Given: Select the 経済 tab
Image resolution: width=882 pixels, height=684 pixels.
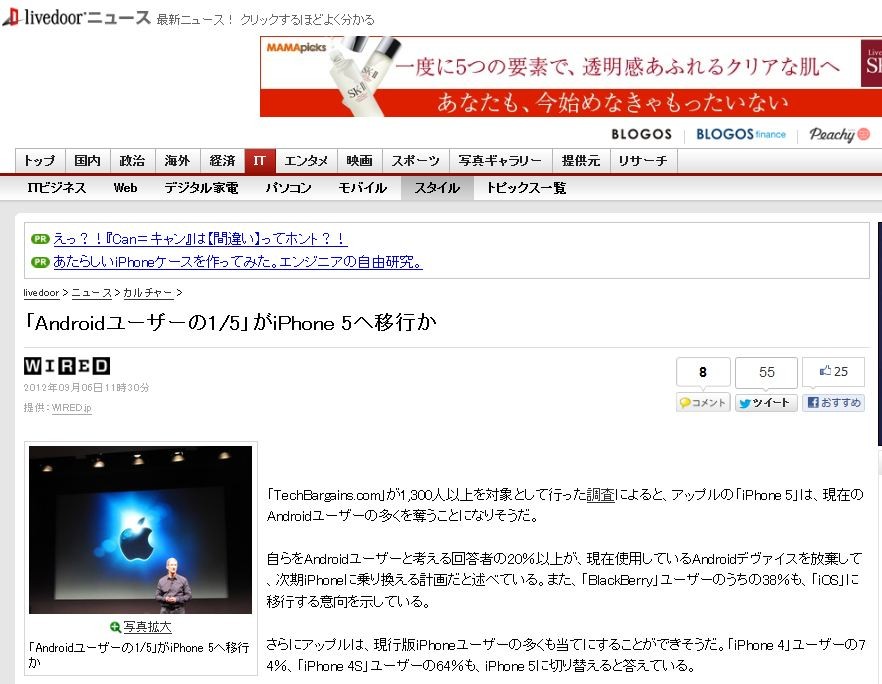Looking at the screenshot, I should [223, 161].
